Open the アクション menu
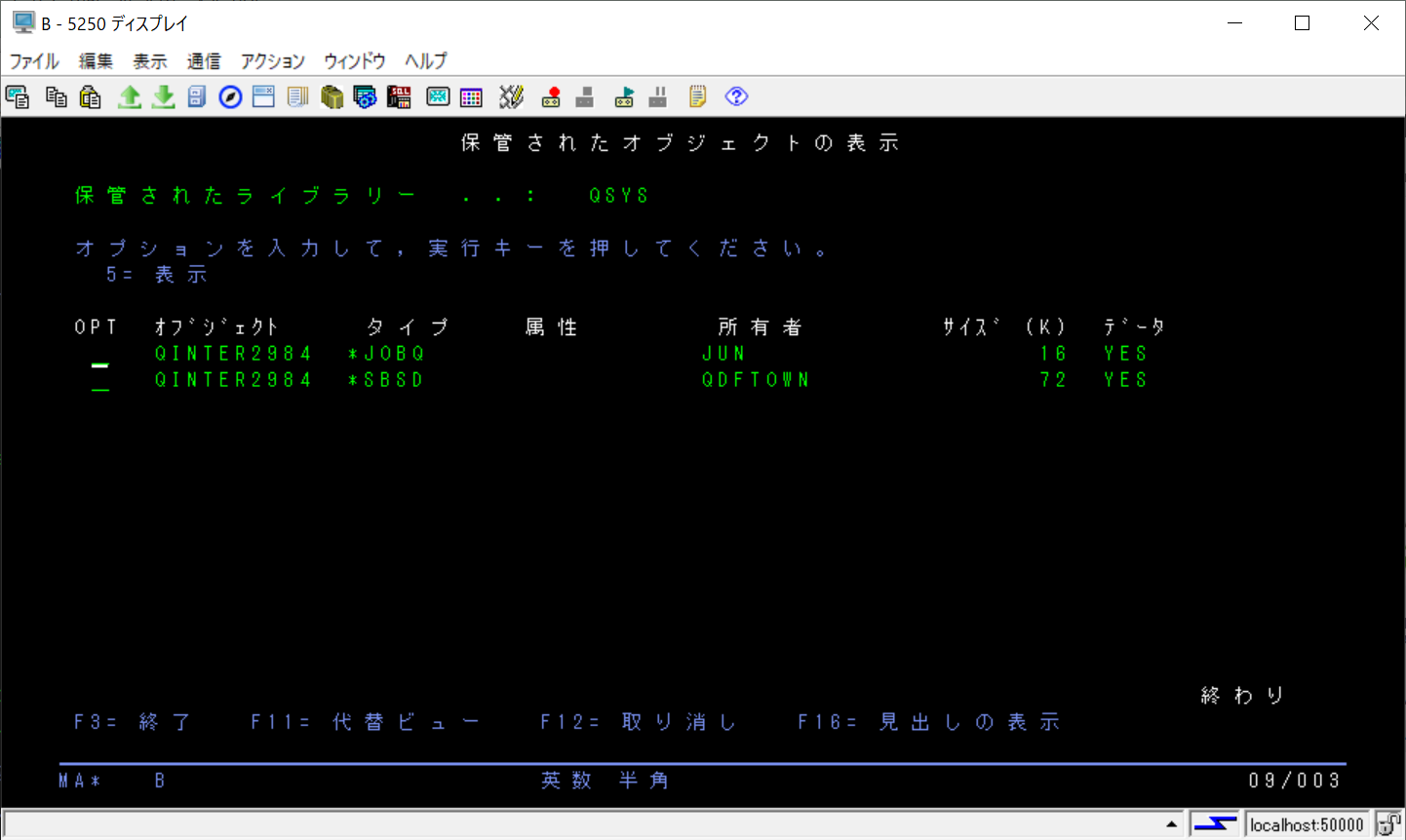Screen dimensions: 1406x840 click(273, 60)
